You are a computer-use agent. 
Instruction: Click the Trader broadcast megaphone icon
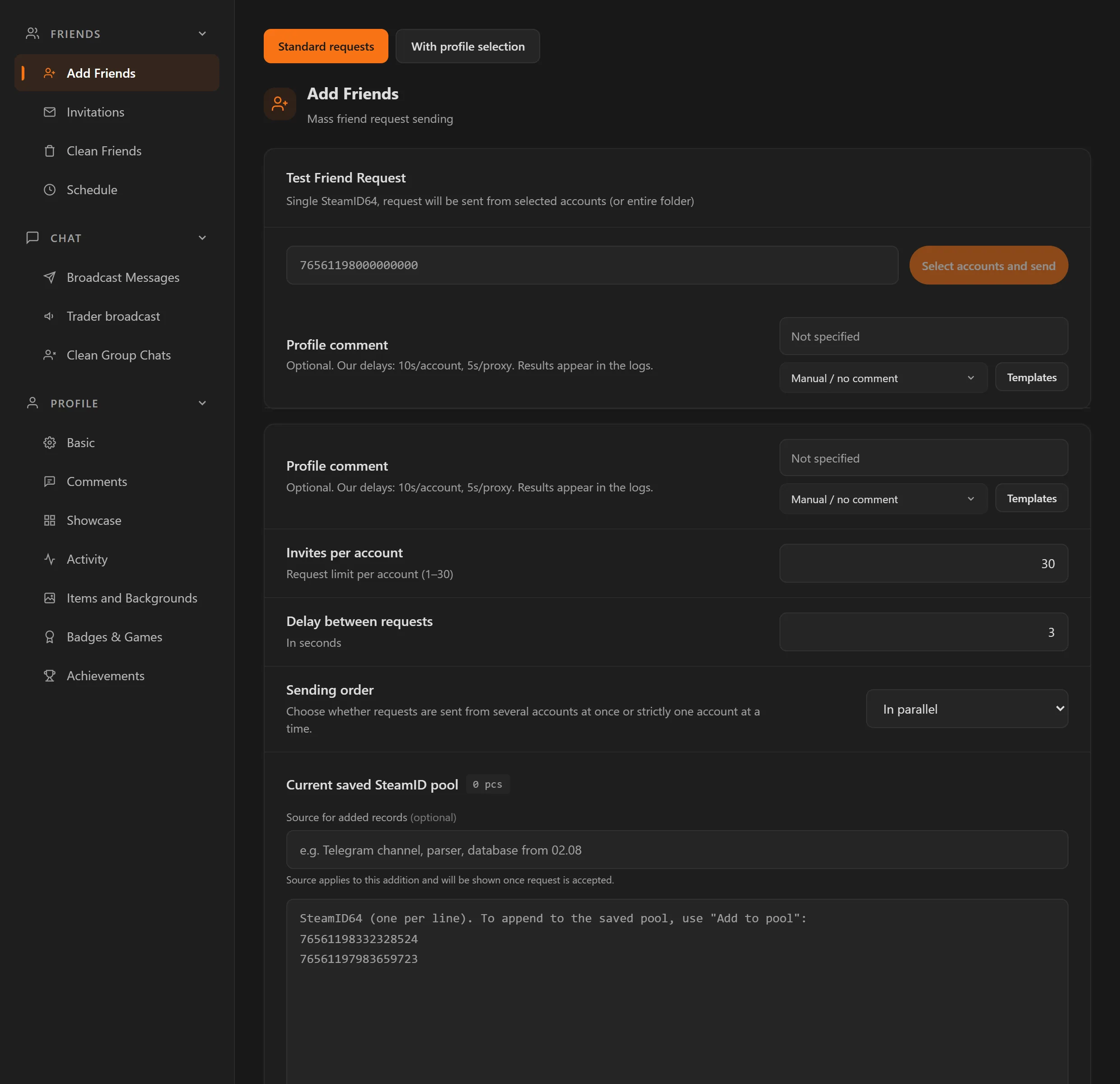50,316
